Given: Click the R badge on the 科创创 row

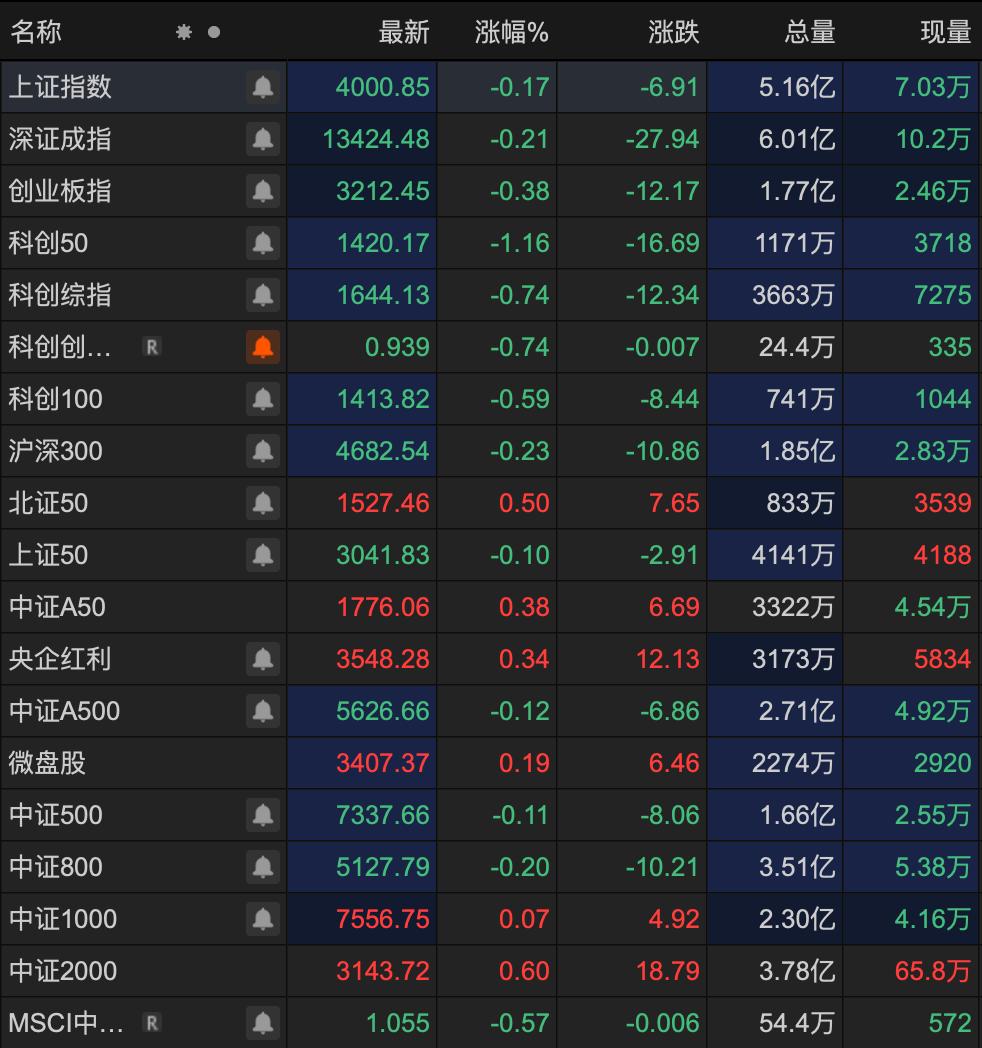Looking at the screenshot, I should 151,347.
